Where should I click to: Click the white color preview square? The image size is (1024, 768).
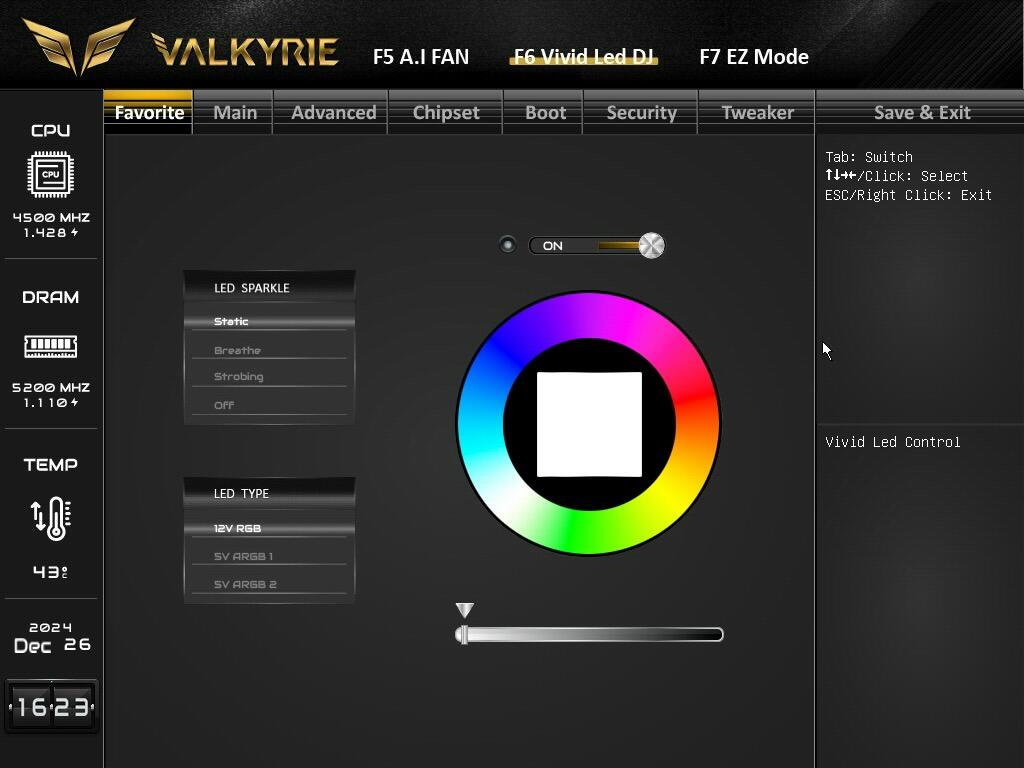click(x=589, y=424)
